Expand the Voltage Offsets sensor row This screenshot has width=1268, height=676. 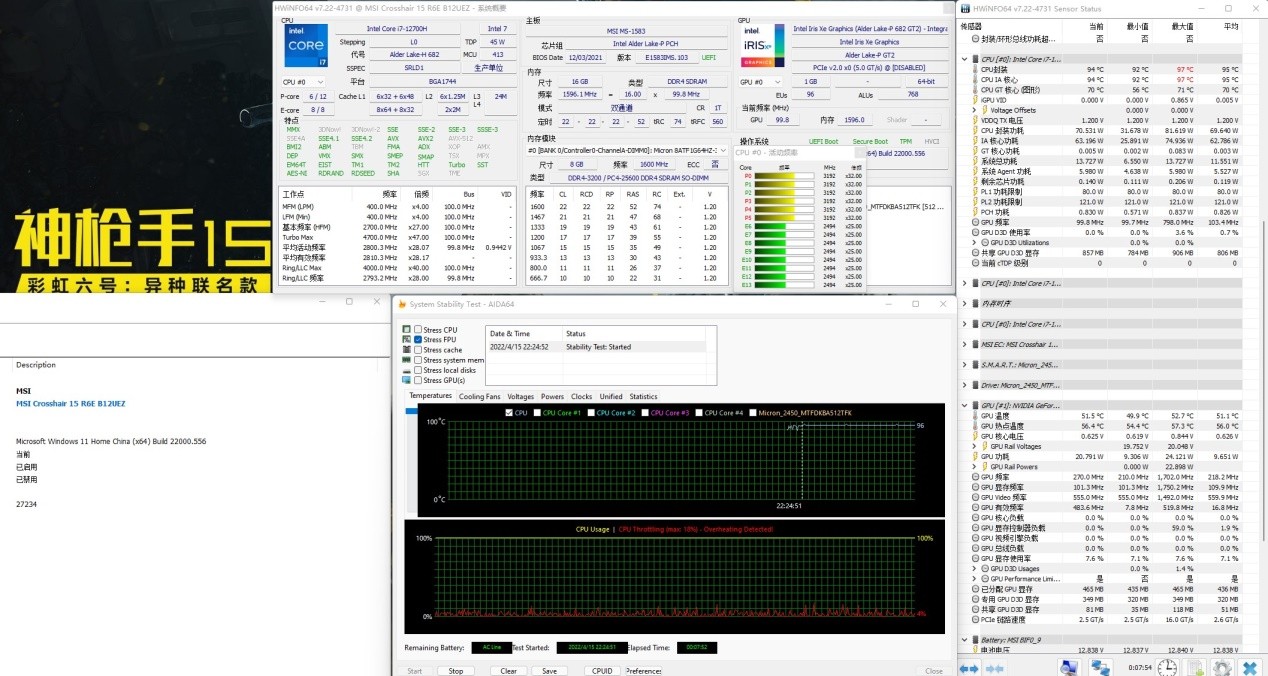coord(974,110)
